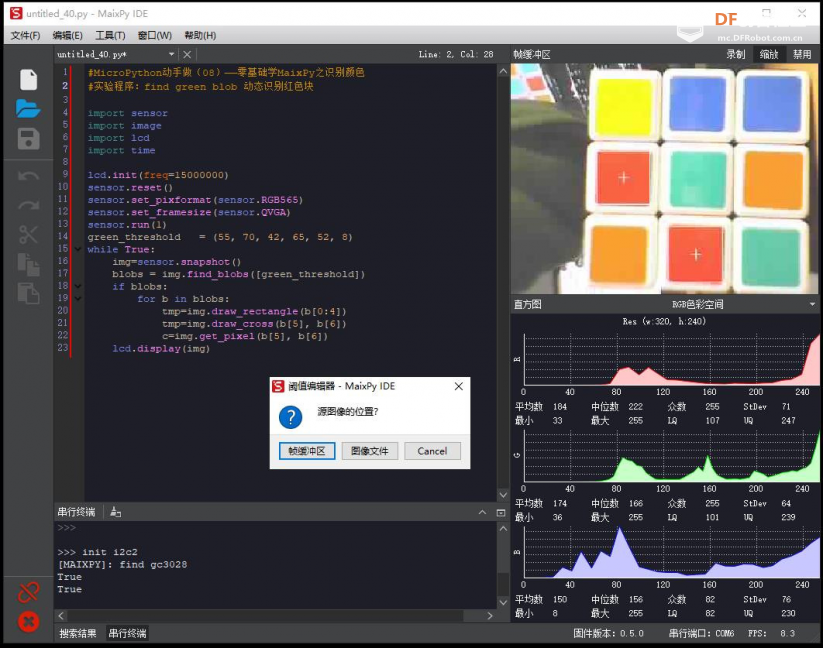The width and height of the screenshot is (823, 648).
Task: Float the serial terminal panel
Action: [x=501, y=512]
